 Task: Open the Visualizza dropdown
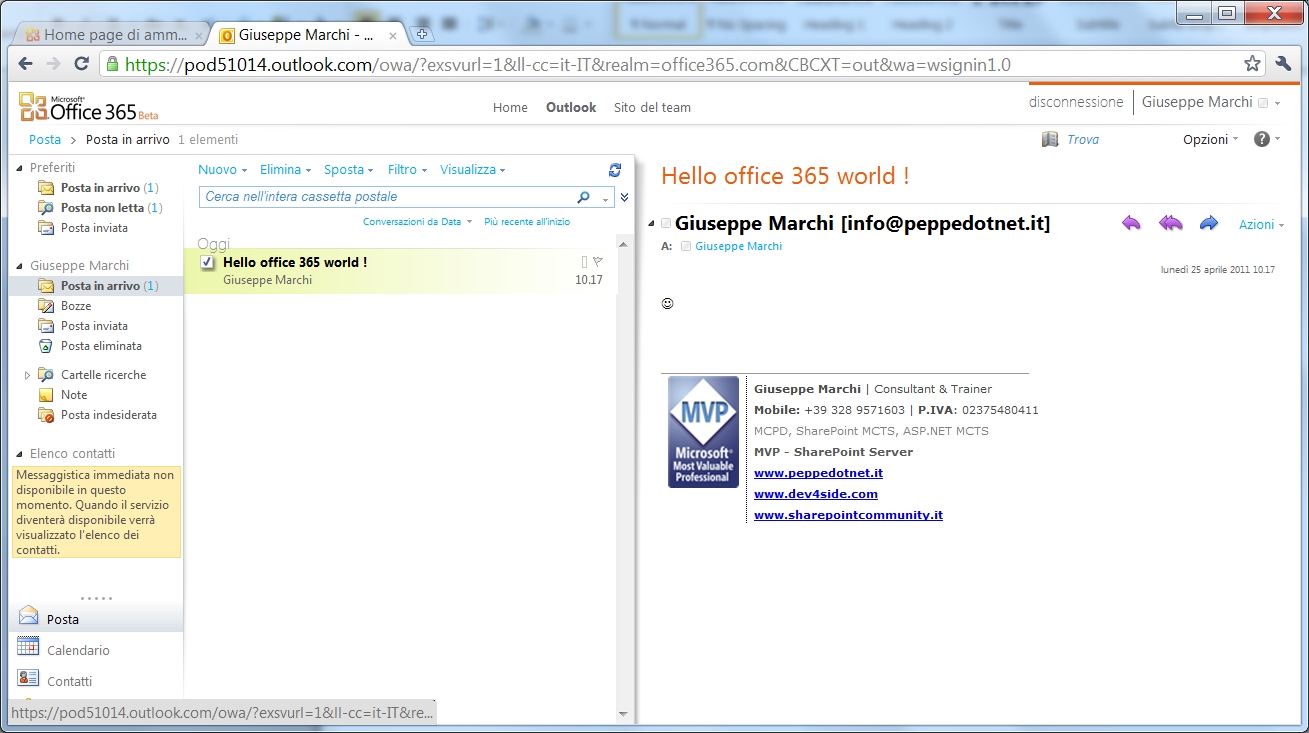point(473,170)
